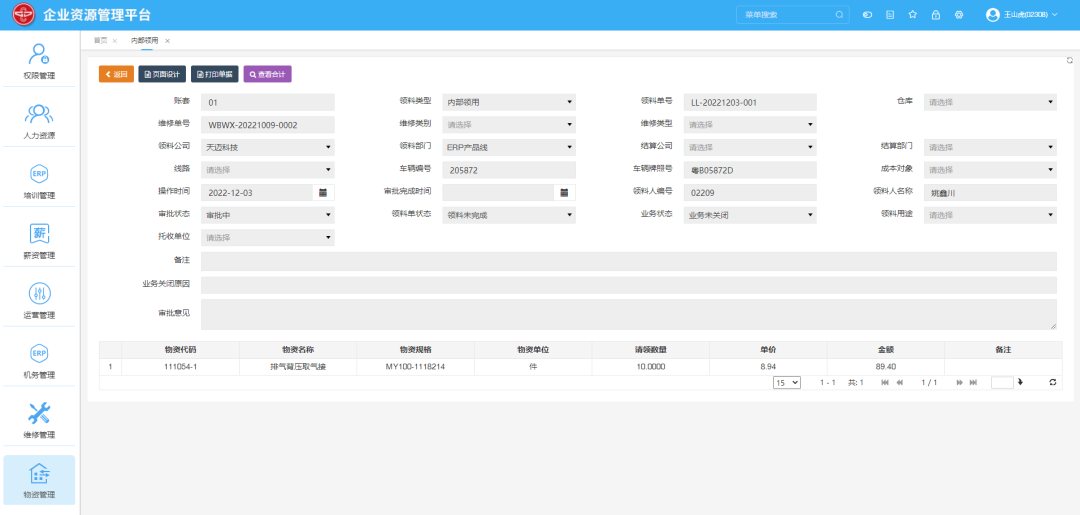
Task: Open calendar picker for 操作时间
Action: coord(323,192)
